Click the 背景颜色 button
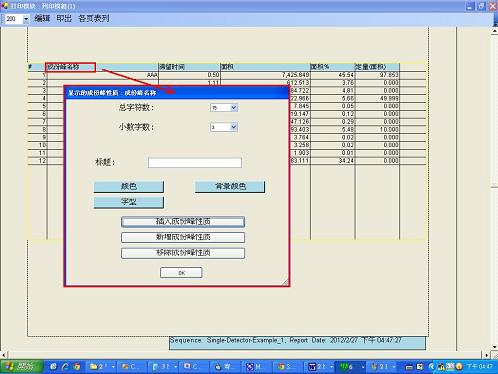This screenshot has height=374, width=498. pos(230,186)
